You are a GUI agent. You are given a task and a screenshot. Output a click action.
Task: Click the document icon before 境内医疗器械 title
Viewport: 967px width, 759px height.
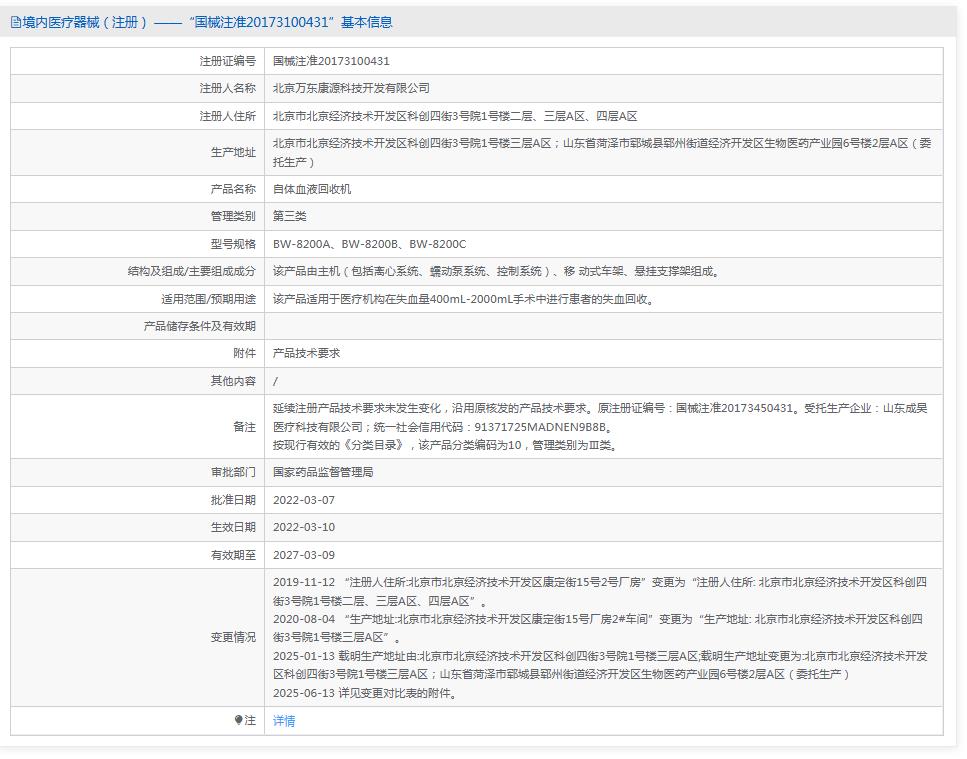click(x=15, y=23)
